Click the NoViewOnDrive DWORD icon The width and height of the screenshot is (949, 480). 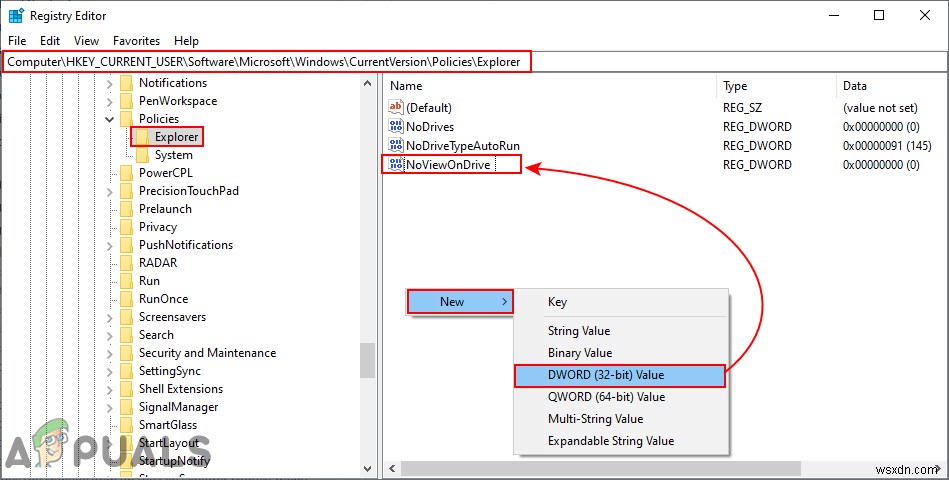coord(396,164)
